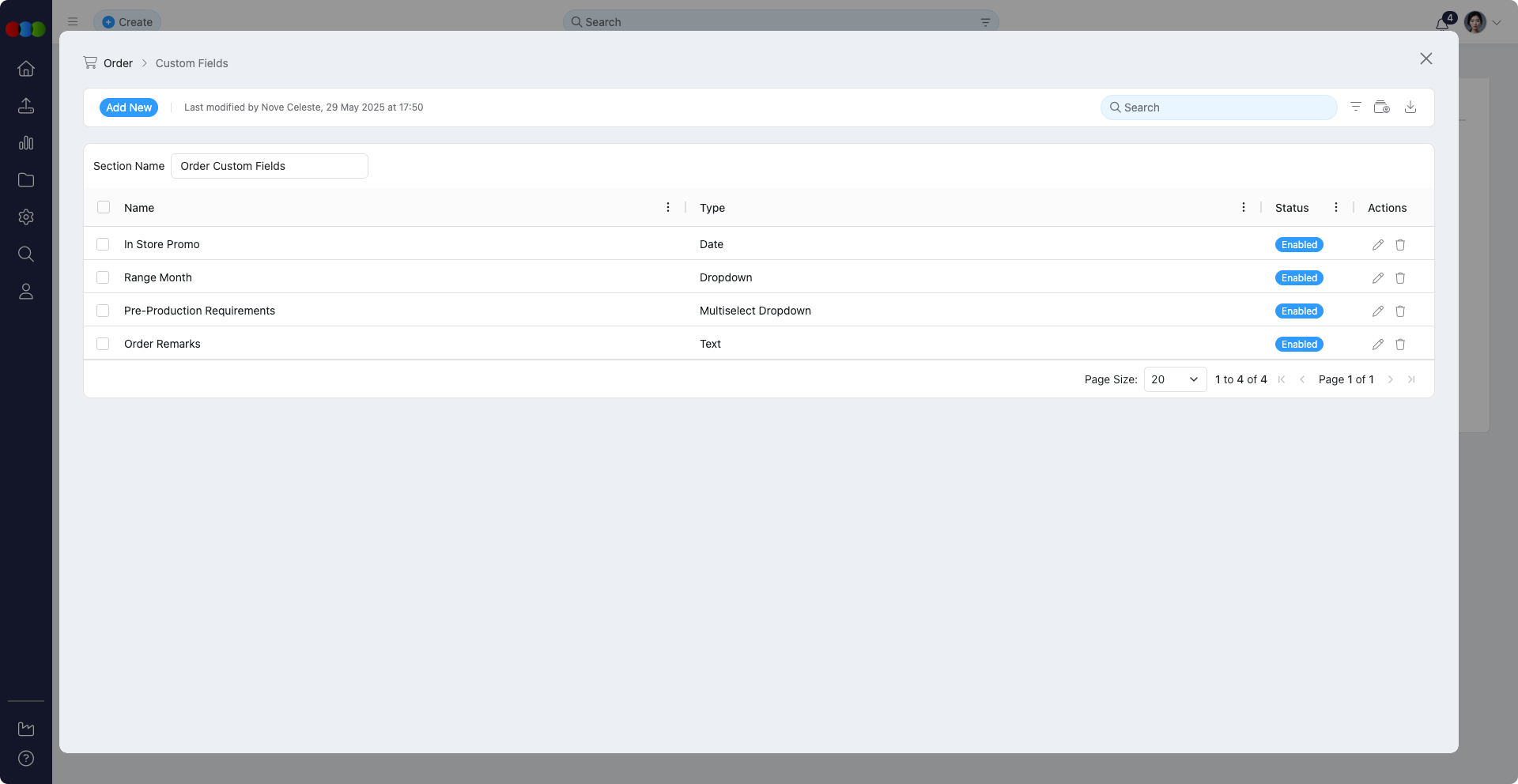Open the column view settings icon
Screen dimensions: 1518x784
coord(1381,107)
